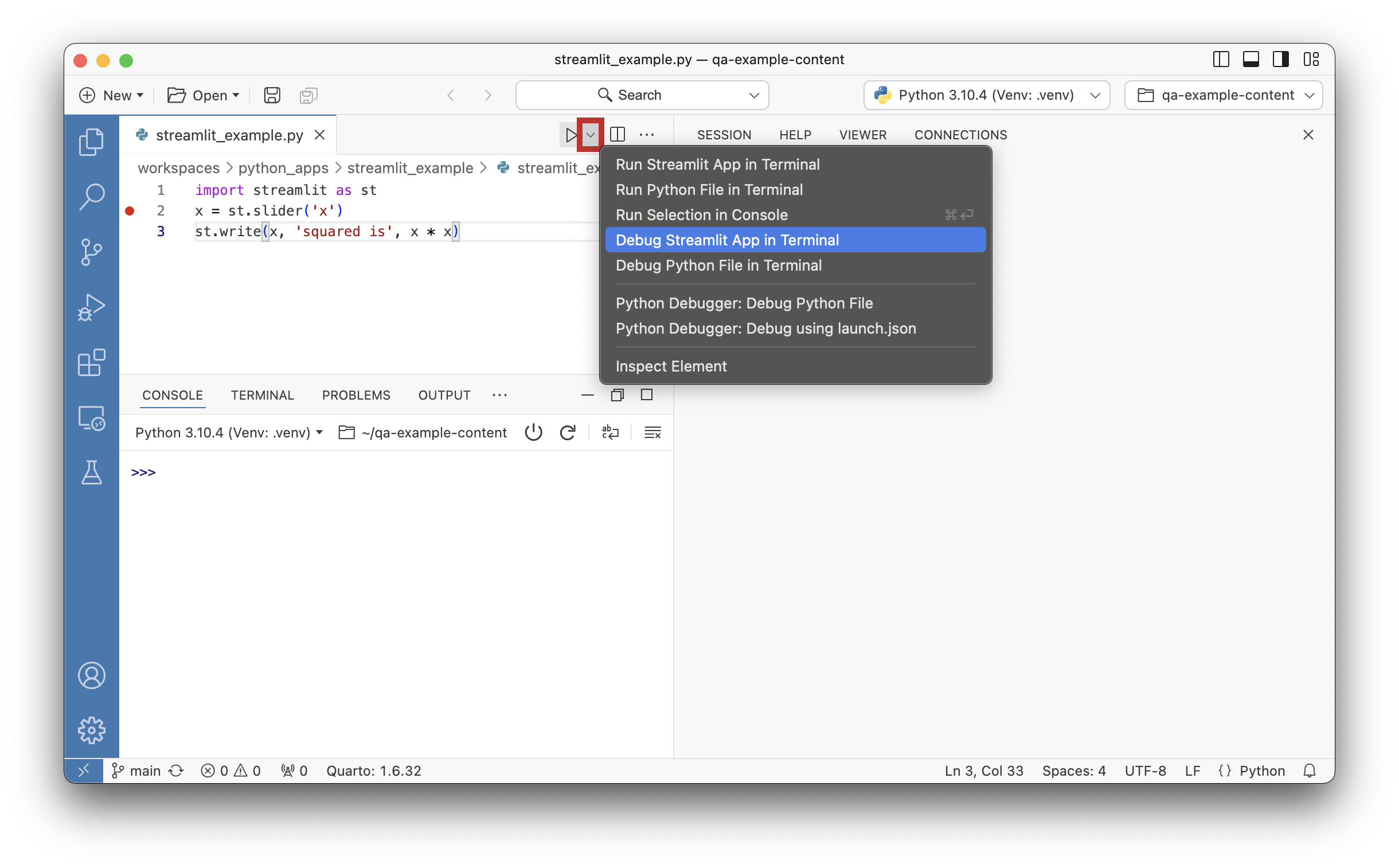
Task: Clear the console output
Action: pyautogui.click(x=653, y=432)
